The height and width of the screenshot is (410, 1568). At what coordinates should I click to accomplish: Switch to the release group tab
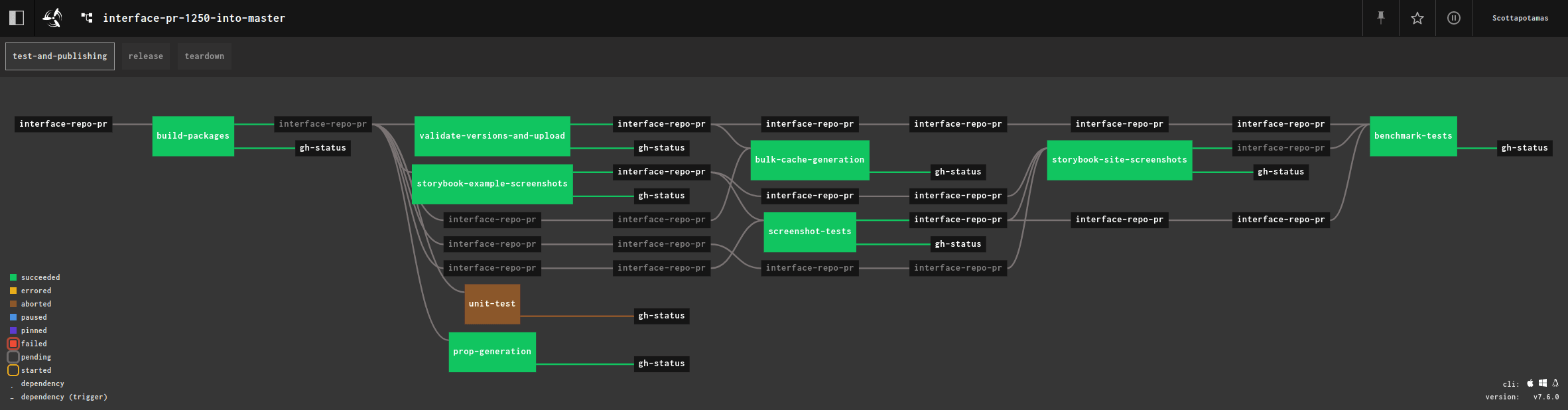pyautogui.click(x=145, y=56)
